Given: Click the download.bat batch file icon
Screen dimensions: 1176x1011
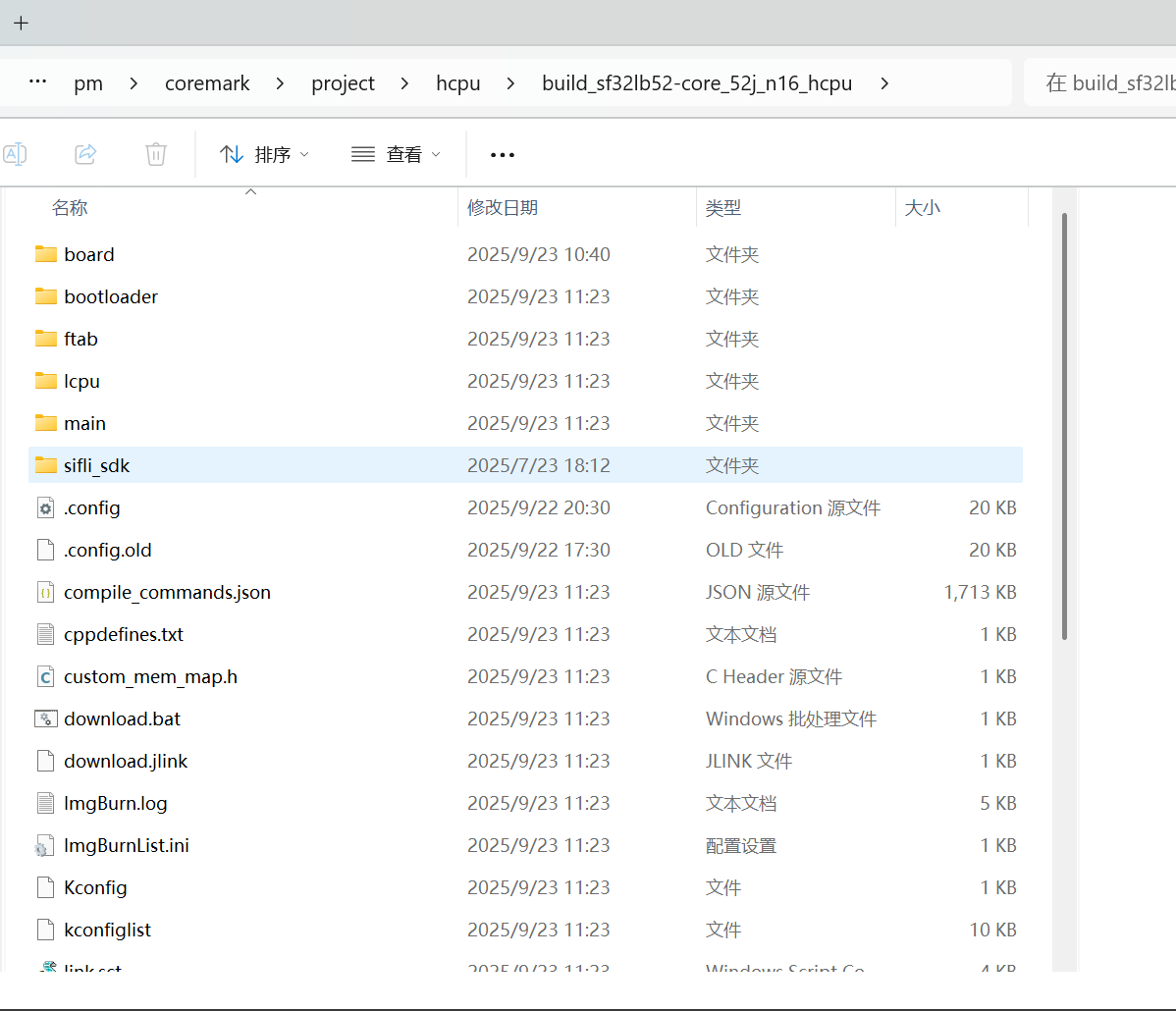Looking at the screenshot, I should [x=45, y=718].
